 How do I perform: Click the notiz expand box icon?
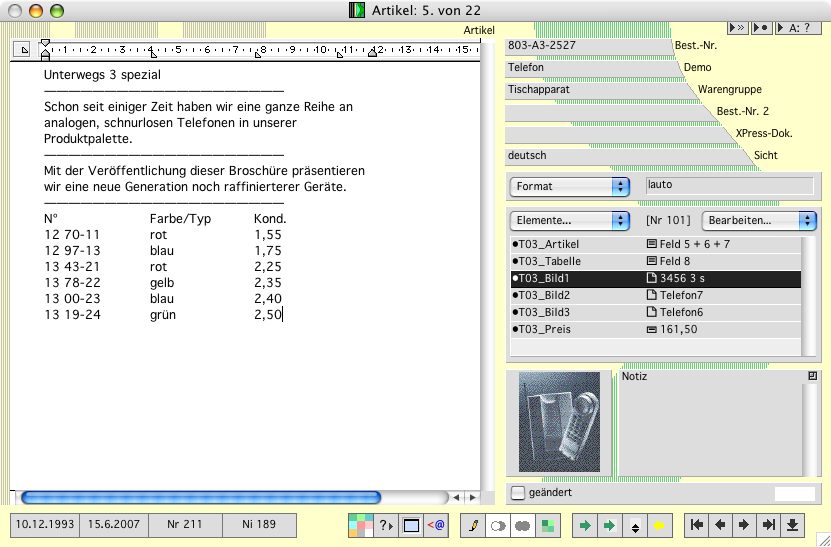tap(813, 377)
